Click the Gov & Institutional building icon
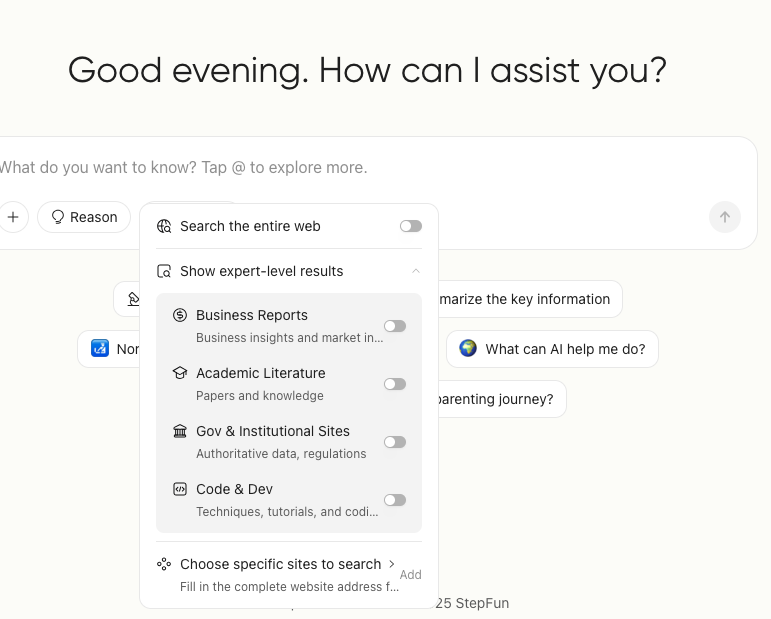The image size is (771, 619). pyautogui.click(x=180, y=431)
